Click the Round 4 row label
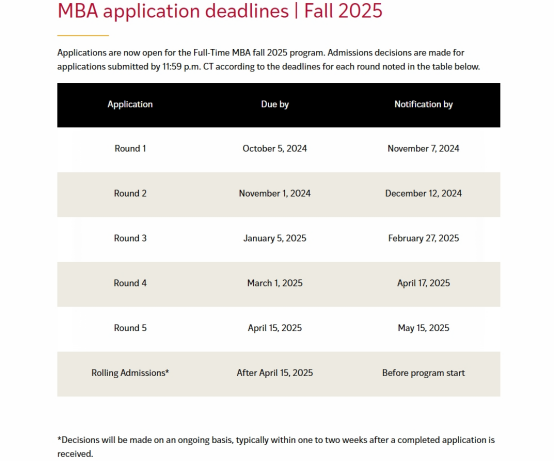Image resolution: width=554 pixels, height=462 pixels. (130, 283)
